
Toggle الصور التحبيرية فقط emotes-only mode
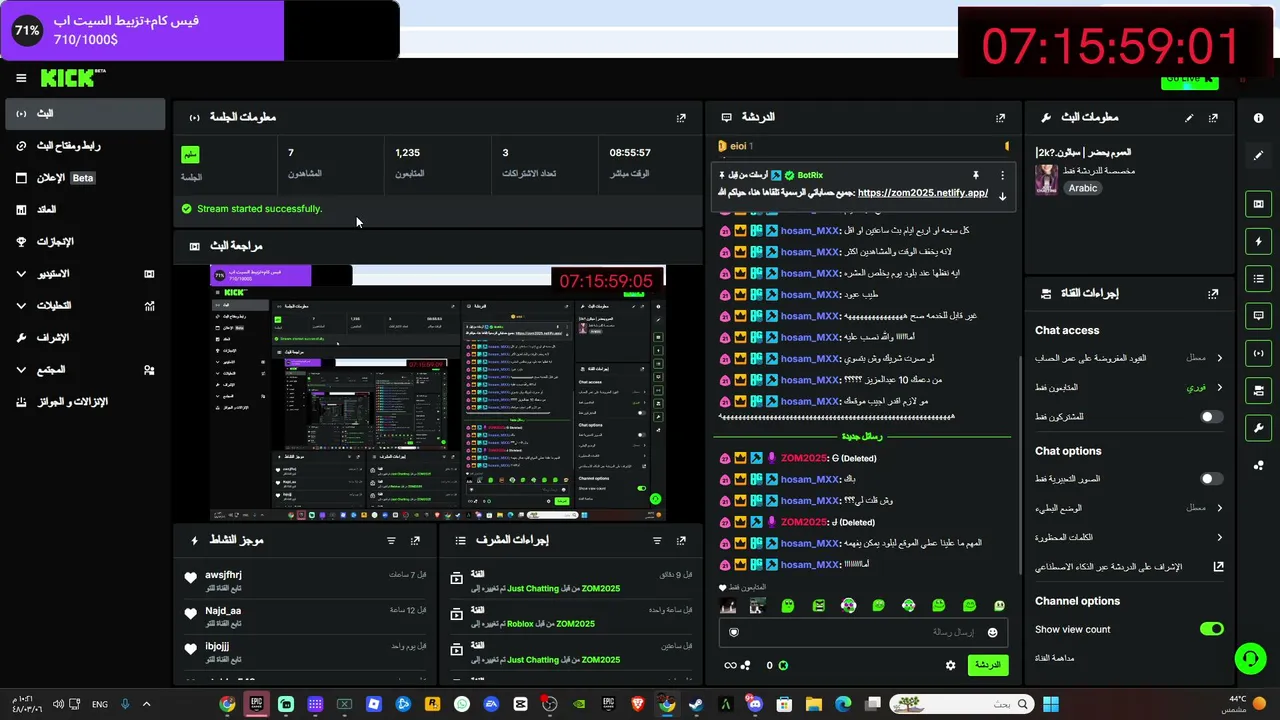1211,479
